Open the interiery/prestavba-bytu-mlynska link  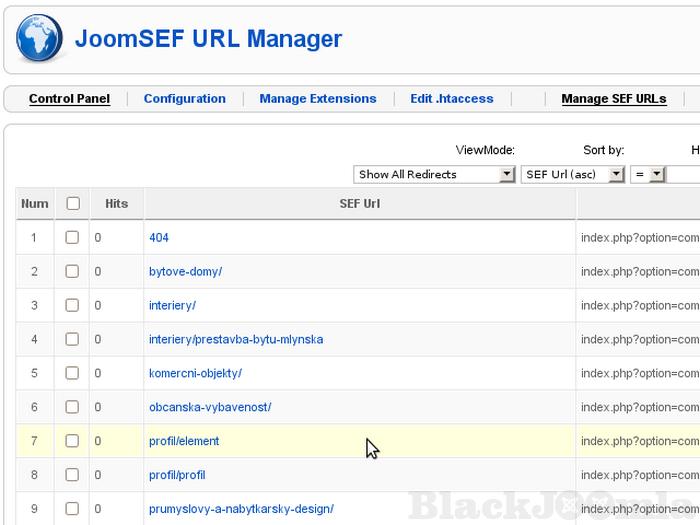pos(236,340)
